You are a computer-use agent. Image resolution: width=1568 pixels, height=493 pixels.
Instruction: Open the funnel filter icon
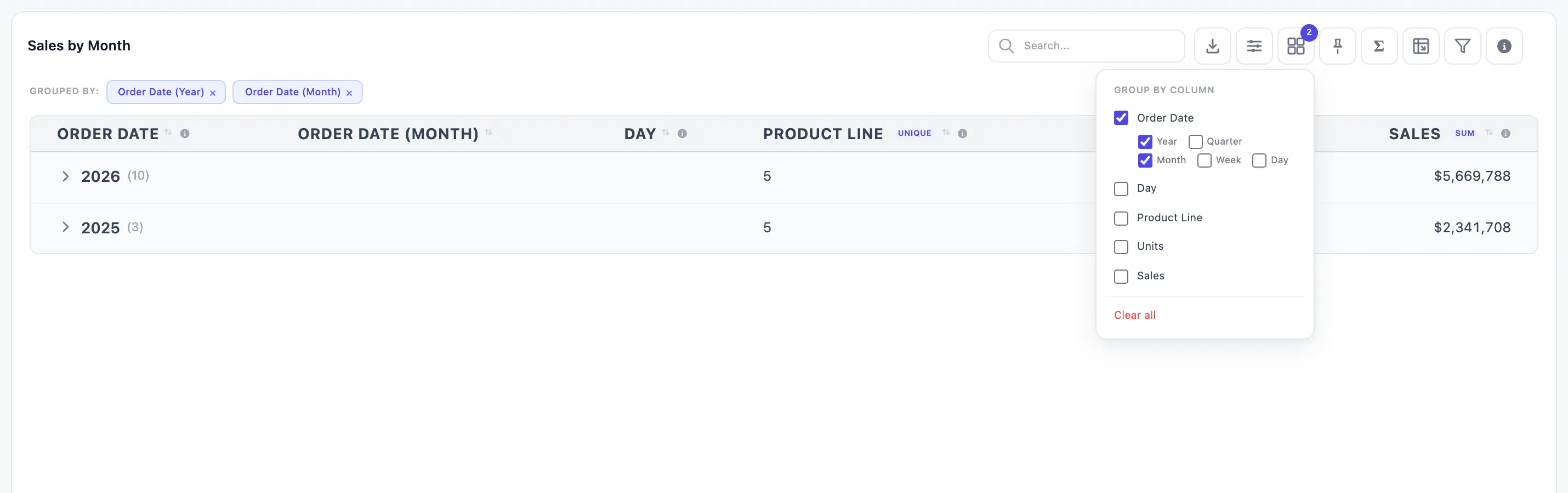[x=1462, y=46]
